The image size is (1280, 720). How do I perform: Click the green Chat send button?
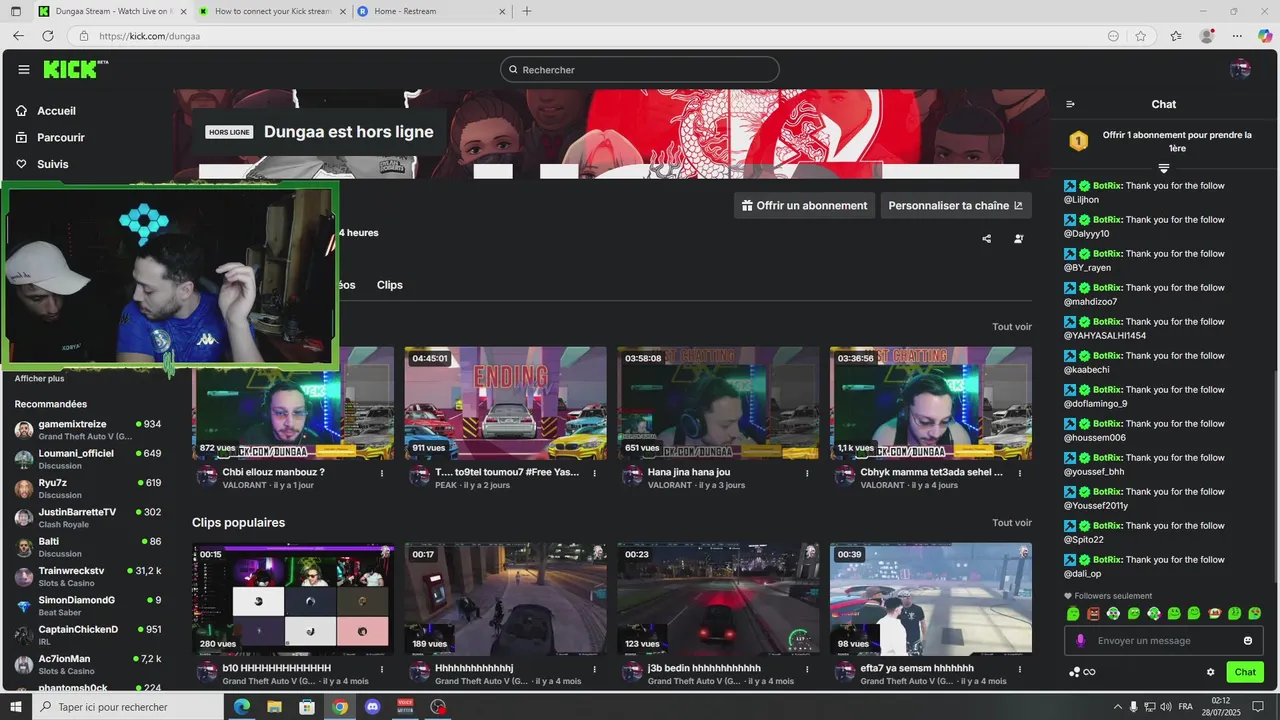[1245, 672]
